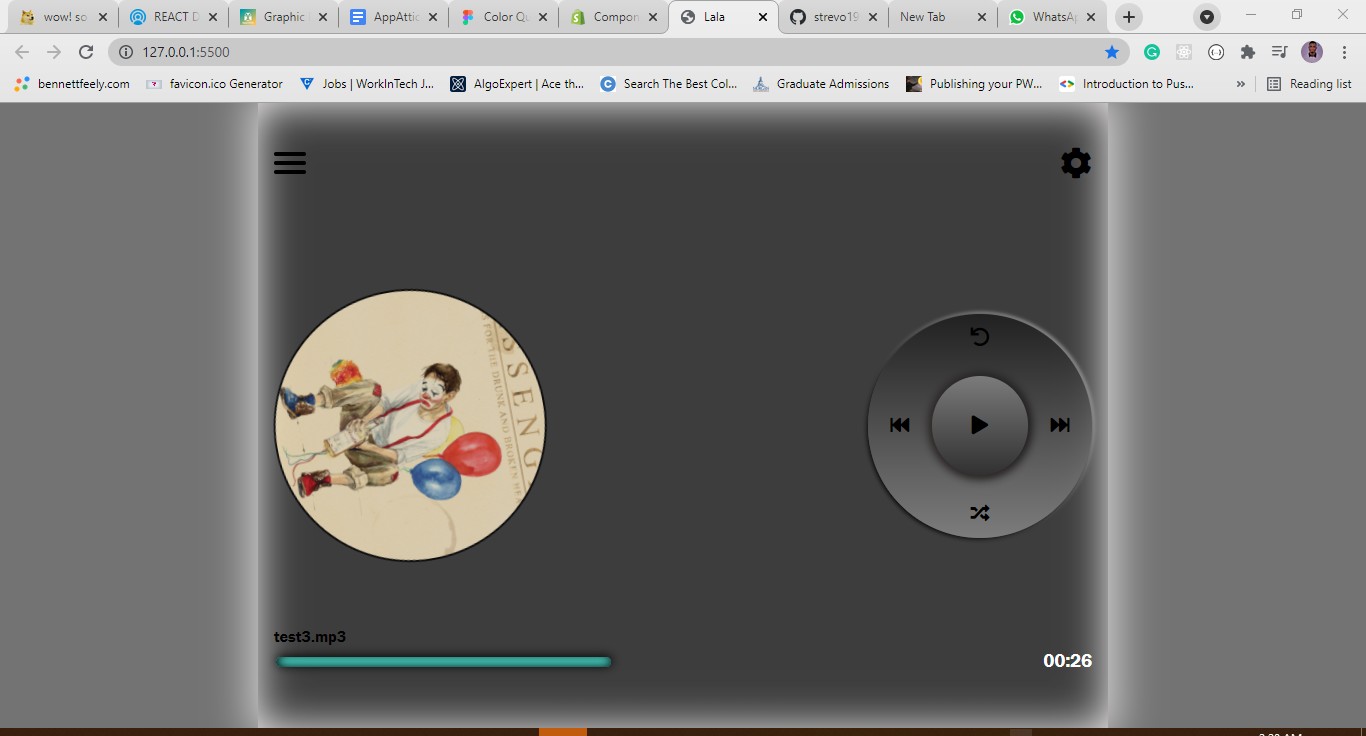Open the Jobs | WorkInTech bookmark
This screenshot has height=736, width=1366.
tap(367, 84)
